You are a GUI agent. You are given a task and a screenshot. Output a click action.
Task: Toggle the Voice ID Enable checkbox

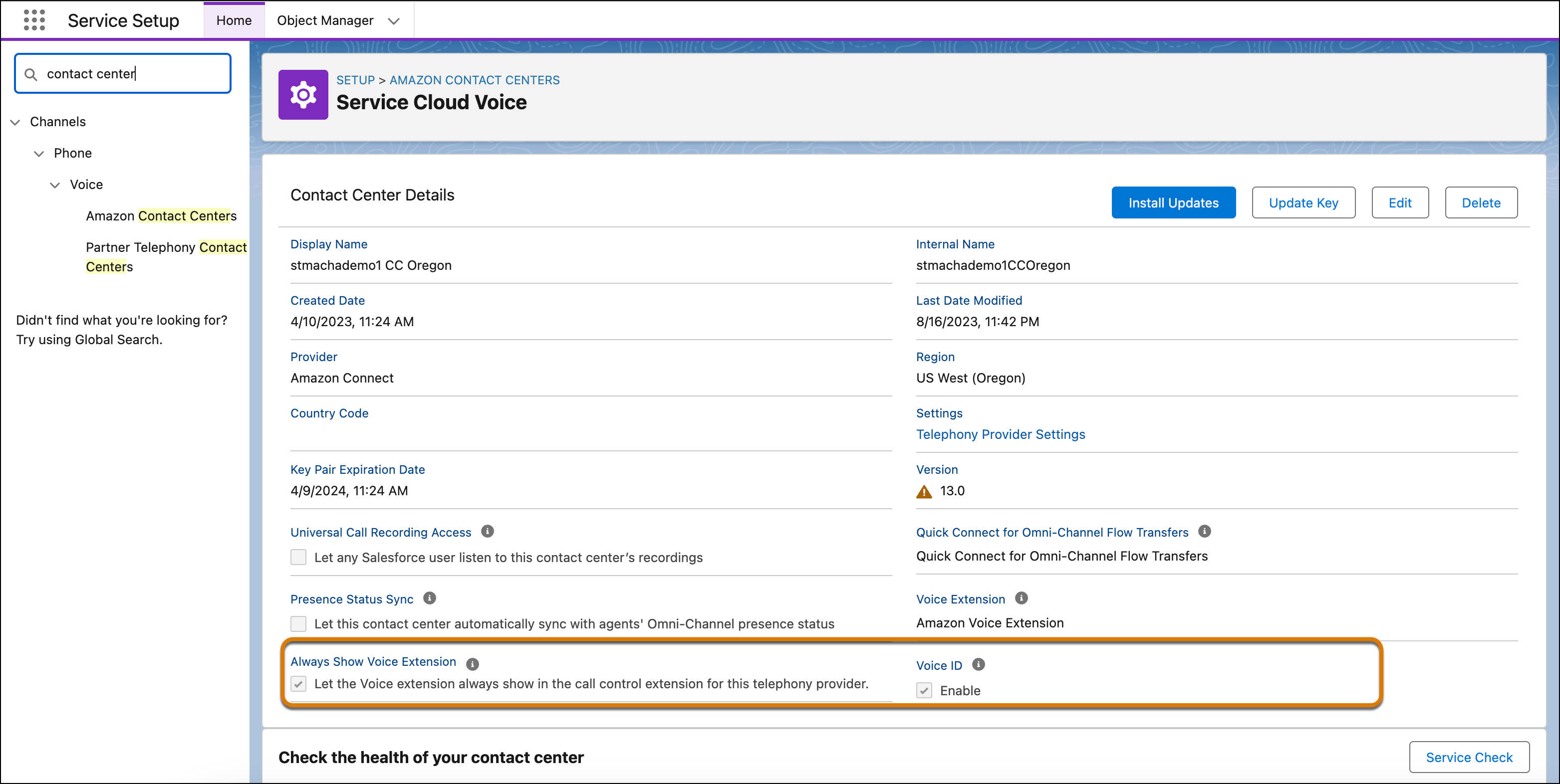924,690
